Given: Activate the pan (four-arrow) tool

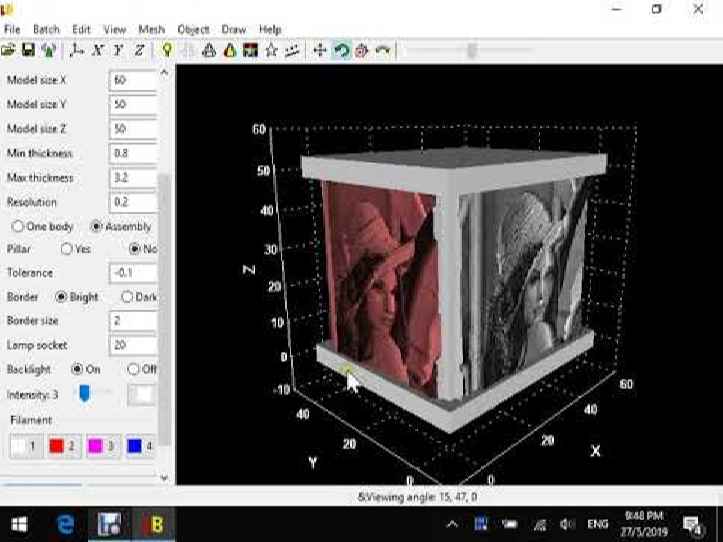Looking at the screenshot, I should pyautogui.click(x=320, y=50).
